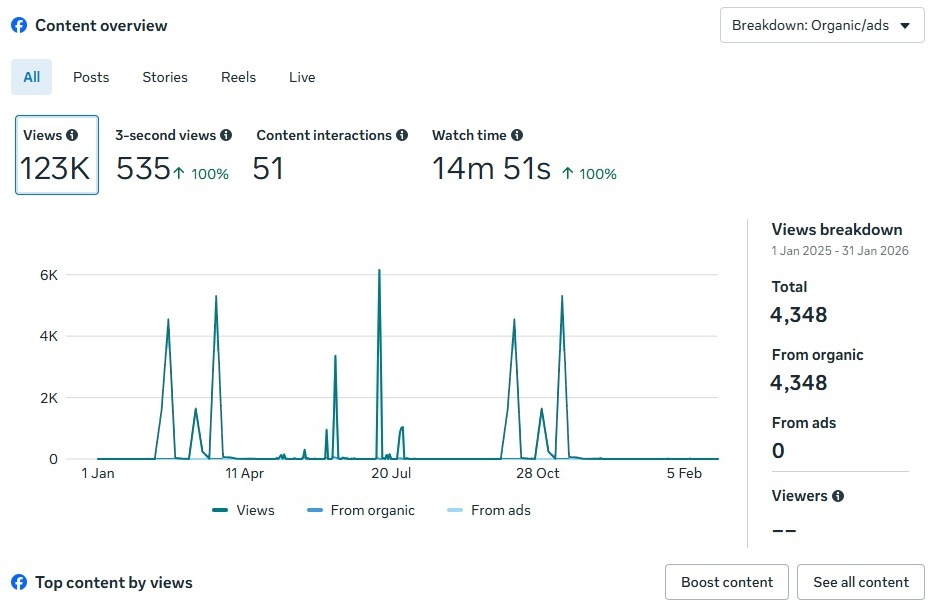Select the All tab
The image size is (938, 612).
point(32,77)
